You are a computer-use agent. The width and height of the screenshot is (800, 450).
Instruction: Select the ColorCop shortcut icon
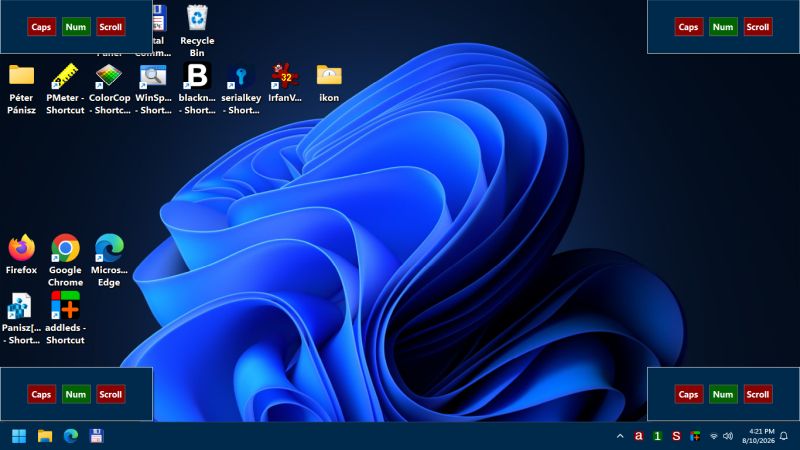tap(109, 88)
